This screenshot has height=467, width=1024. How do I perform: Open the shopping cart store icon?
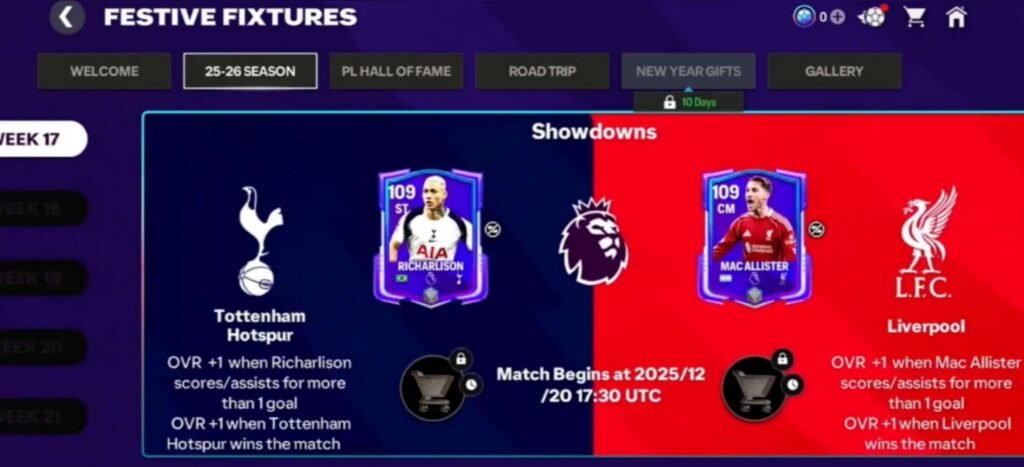click(x=915, y=17)
